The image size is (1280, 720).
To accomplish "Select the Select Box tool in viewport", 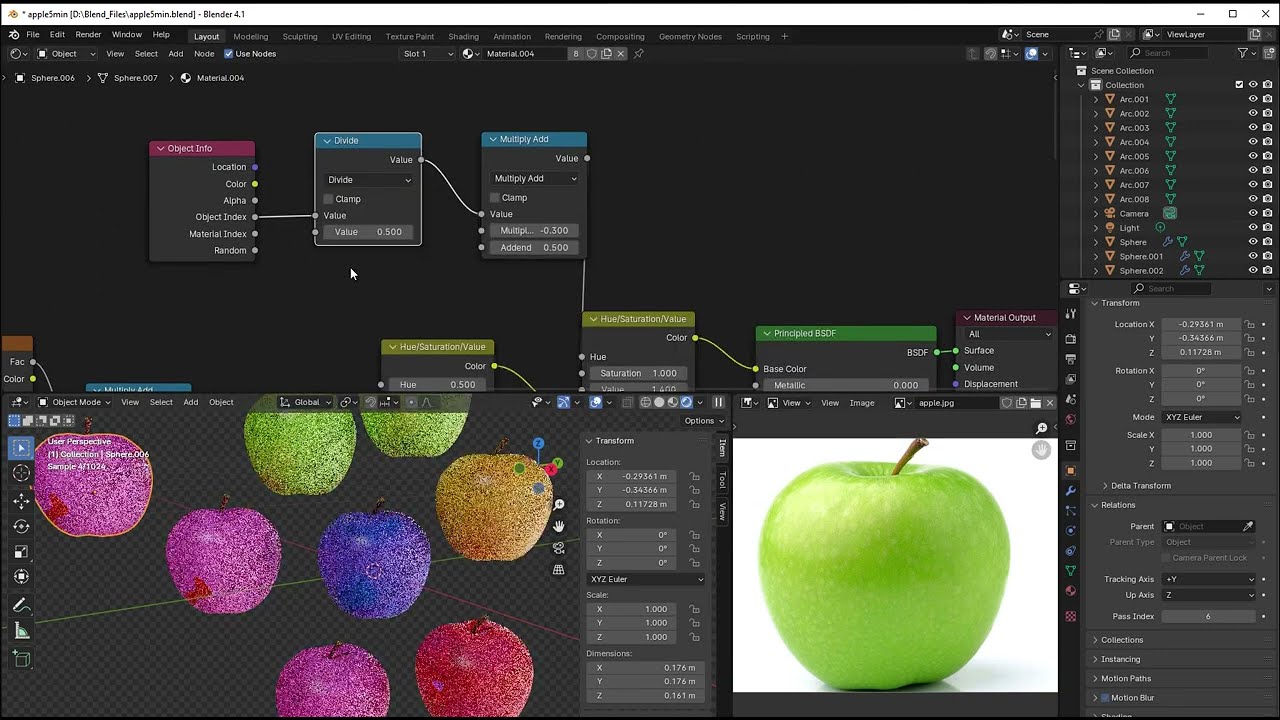I will [x=21, y=448].
